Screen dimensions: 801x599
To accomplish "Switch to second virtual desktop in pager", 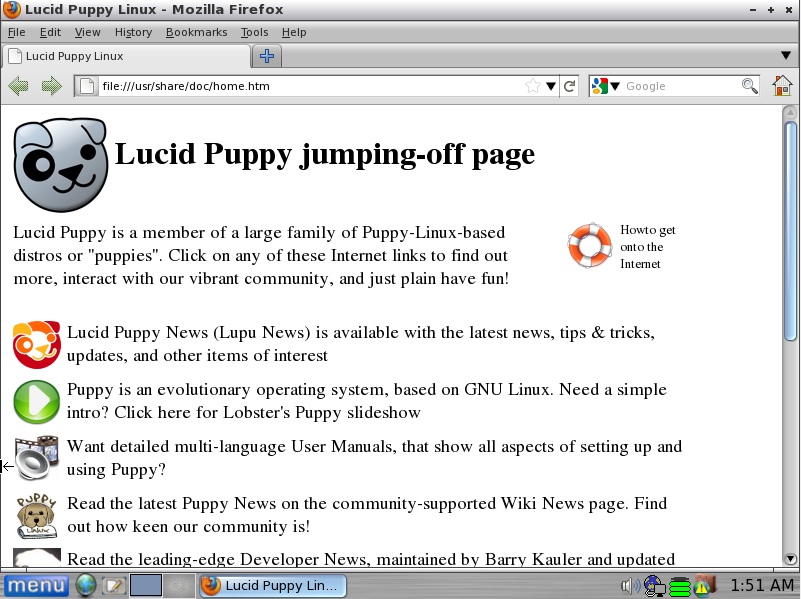I will coord(178,585).
